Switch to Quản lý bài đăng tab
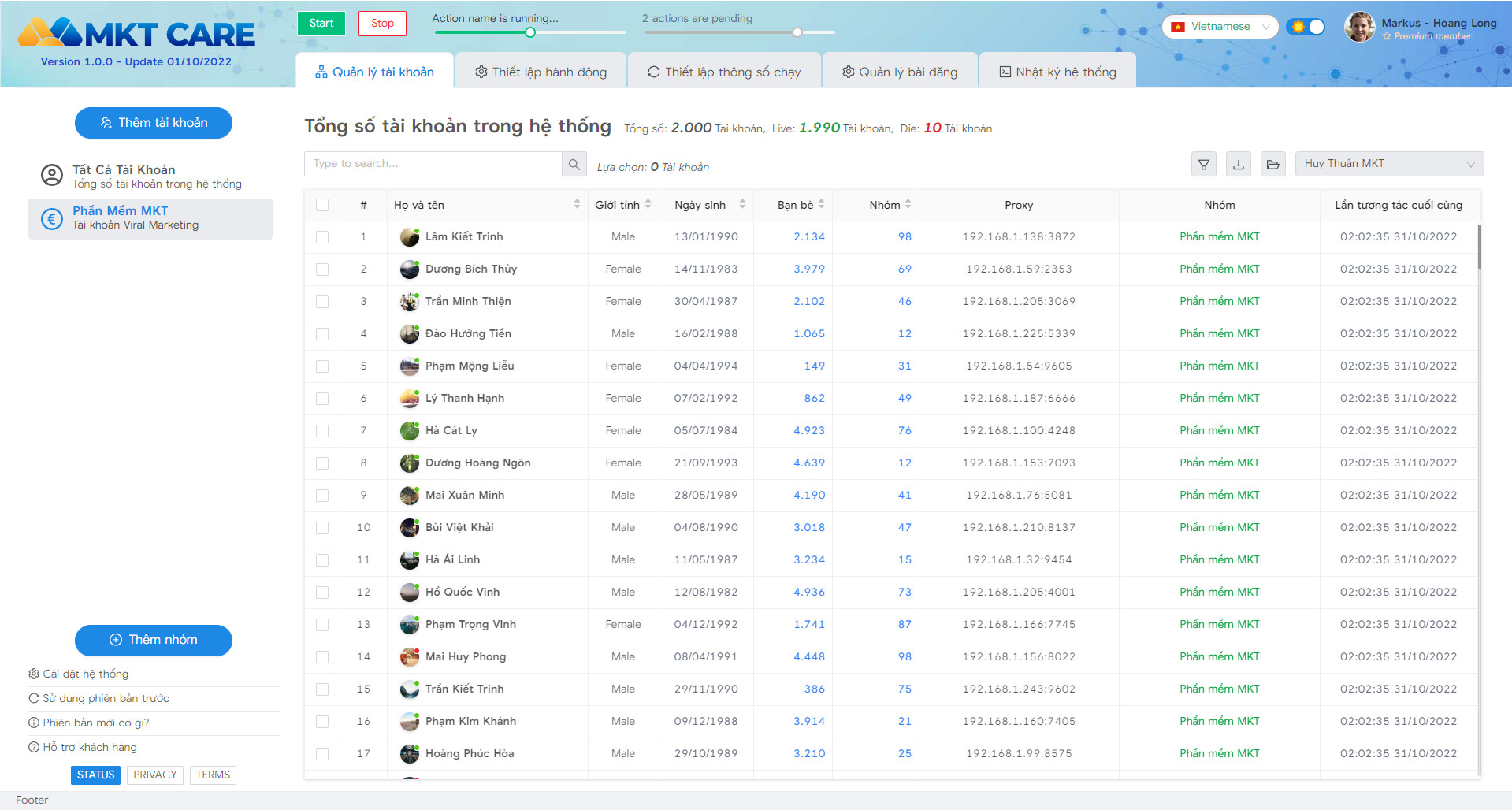Viewport: 1512px width, 810px height. coord(900,72)
